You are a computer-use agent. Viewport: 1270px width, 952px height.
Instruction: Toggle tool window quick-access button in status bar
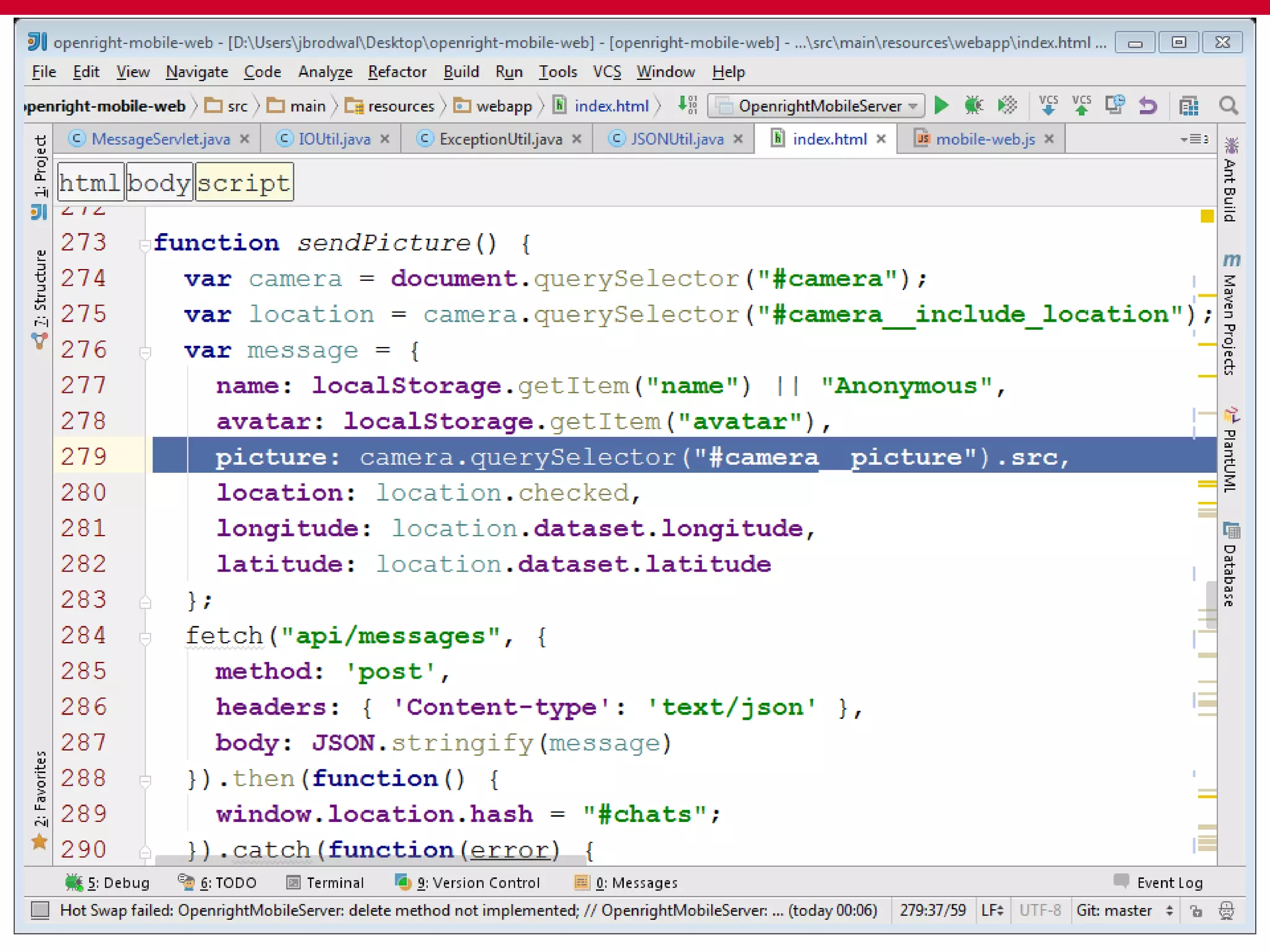[x=40, y=910]
